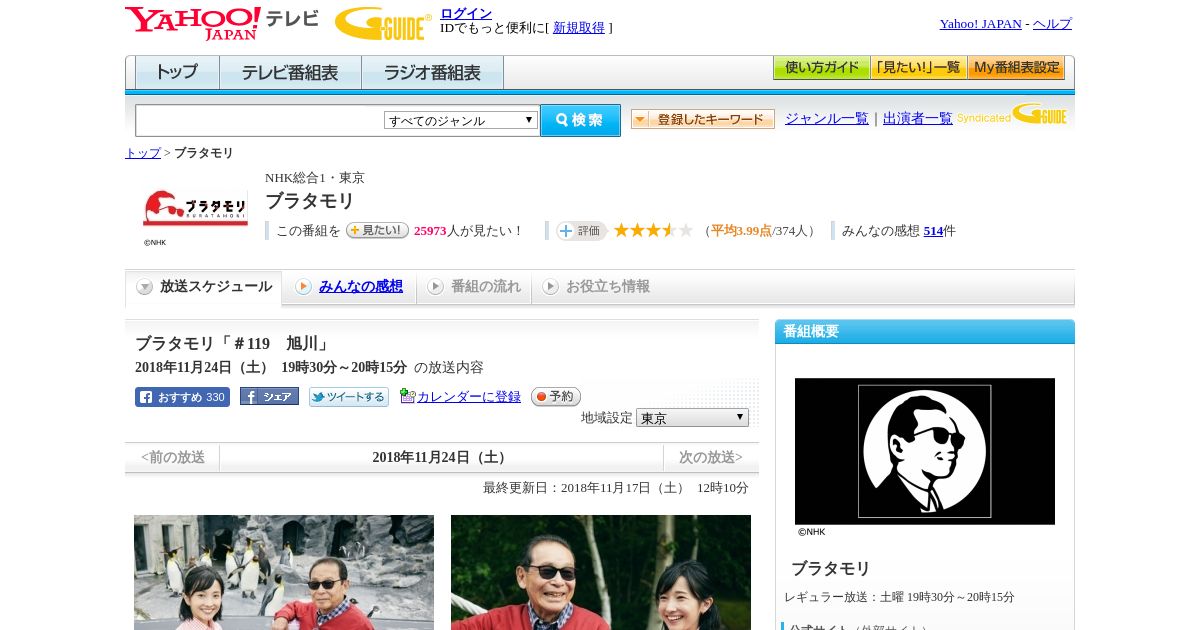The image size is (1200, 630).
Task: Click the Tamori silhouette image in 番組概要
Action: [x=925, y=451]
